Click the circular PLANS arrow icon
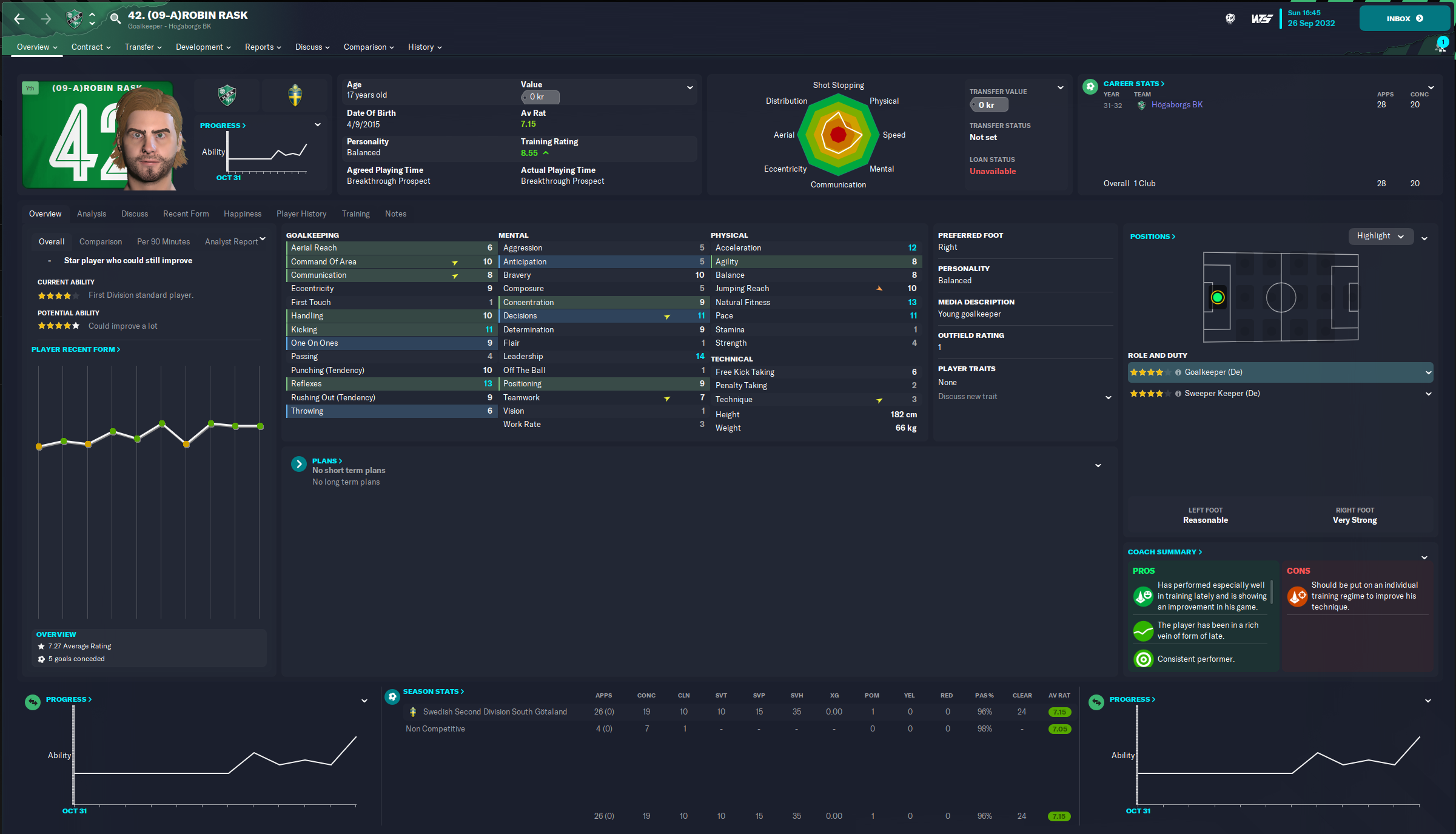This screenshot has height=834, width=1456. (298, 463)
